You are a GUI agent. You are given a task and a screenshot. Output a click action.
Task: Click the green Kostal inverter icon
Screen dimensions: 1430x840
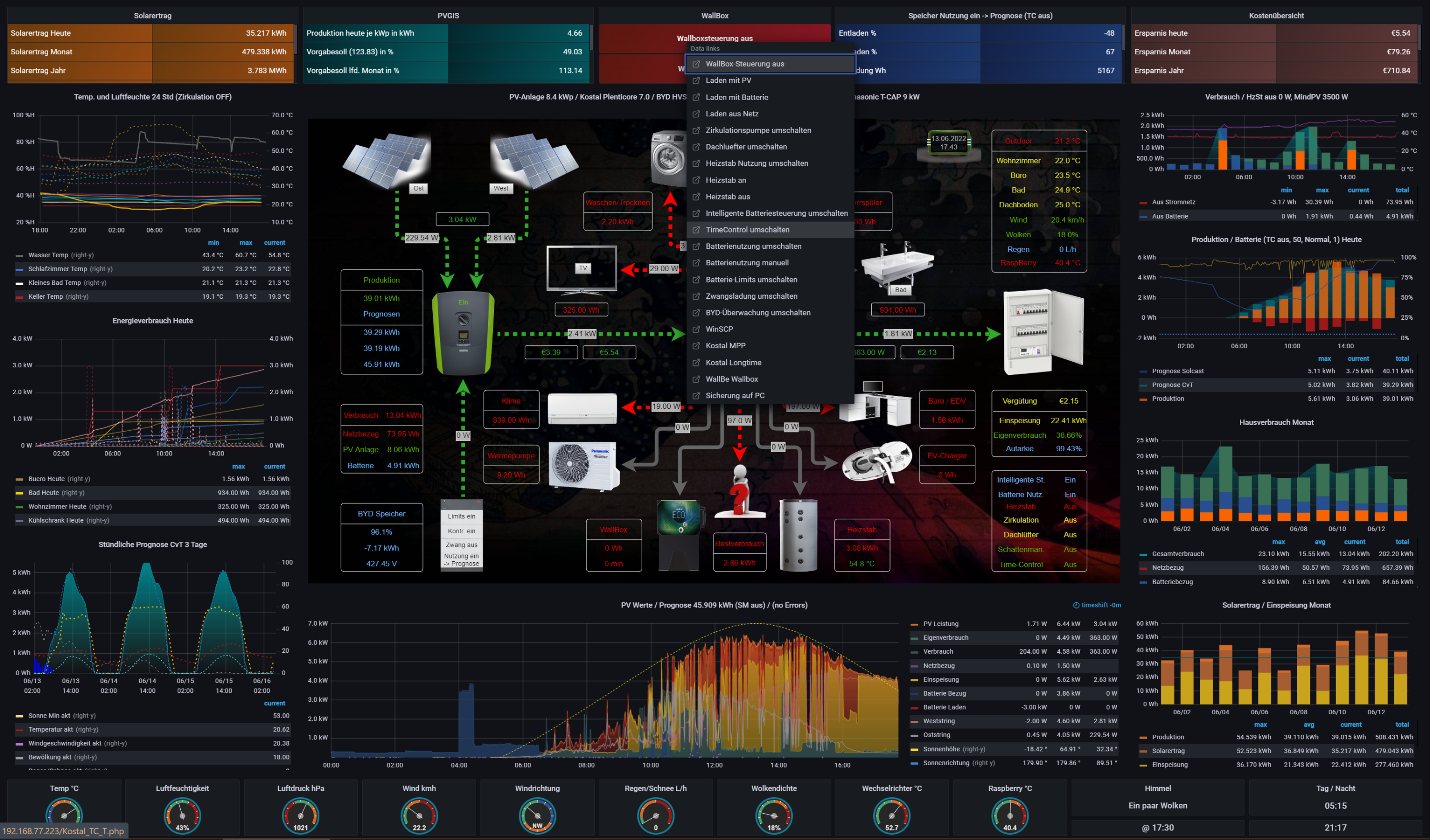pos(463,333)
